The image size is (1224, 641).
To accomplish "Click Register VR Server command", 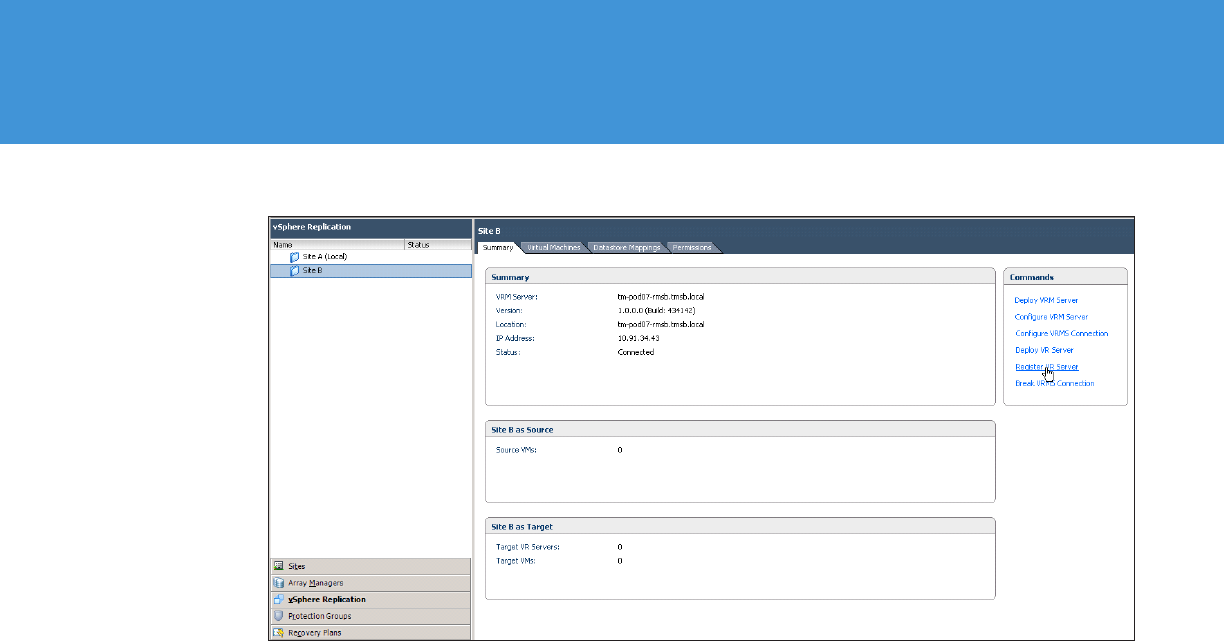I will [1046, 367].
